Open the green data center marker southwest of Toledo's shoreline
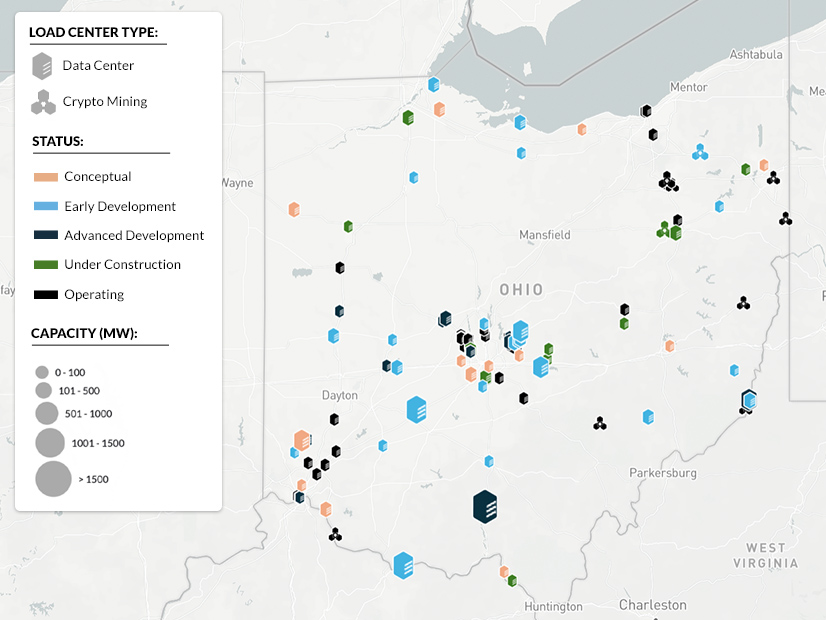 tap(408, 117)
